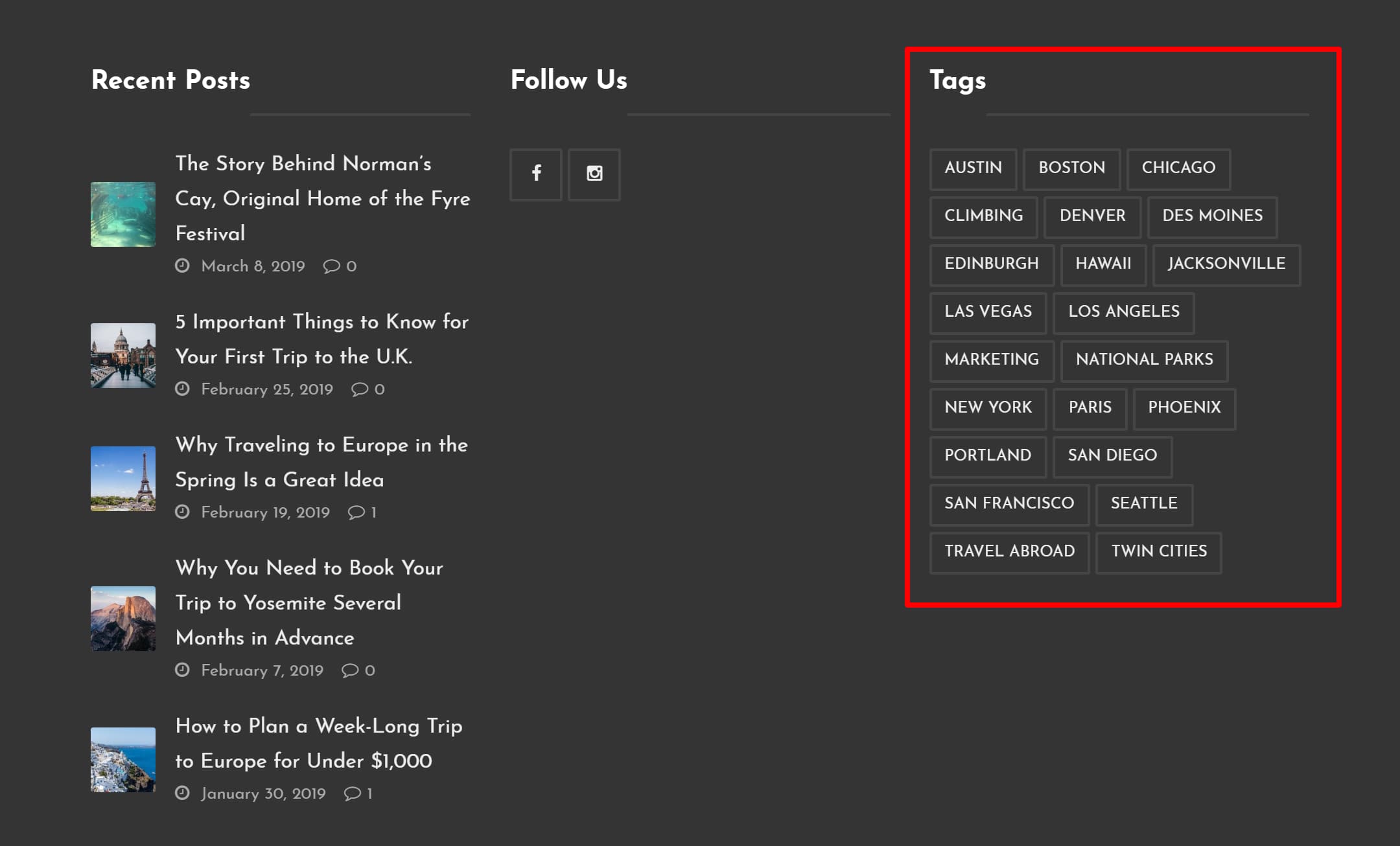Open the TWIN CITIES tag
Viewport: 1400px width, 846px height.
1158,551
